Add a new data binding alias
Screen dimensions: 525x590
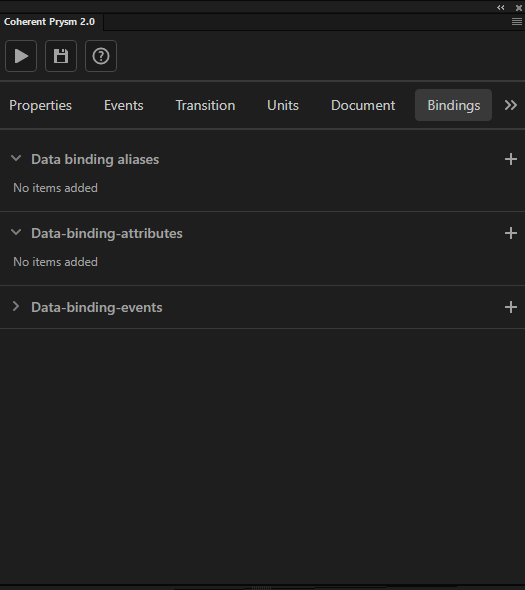point(511,159)
